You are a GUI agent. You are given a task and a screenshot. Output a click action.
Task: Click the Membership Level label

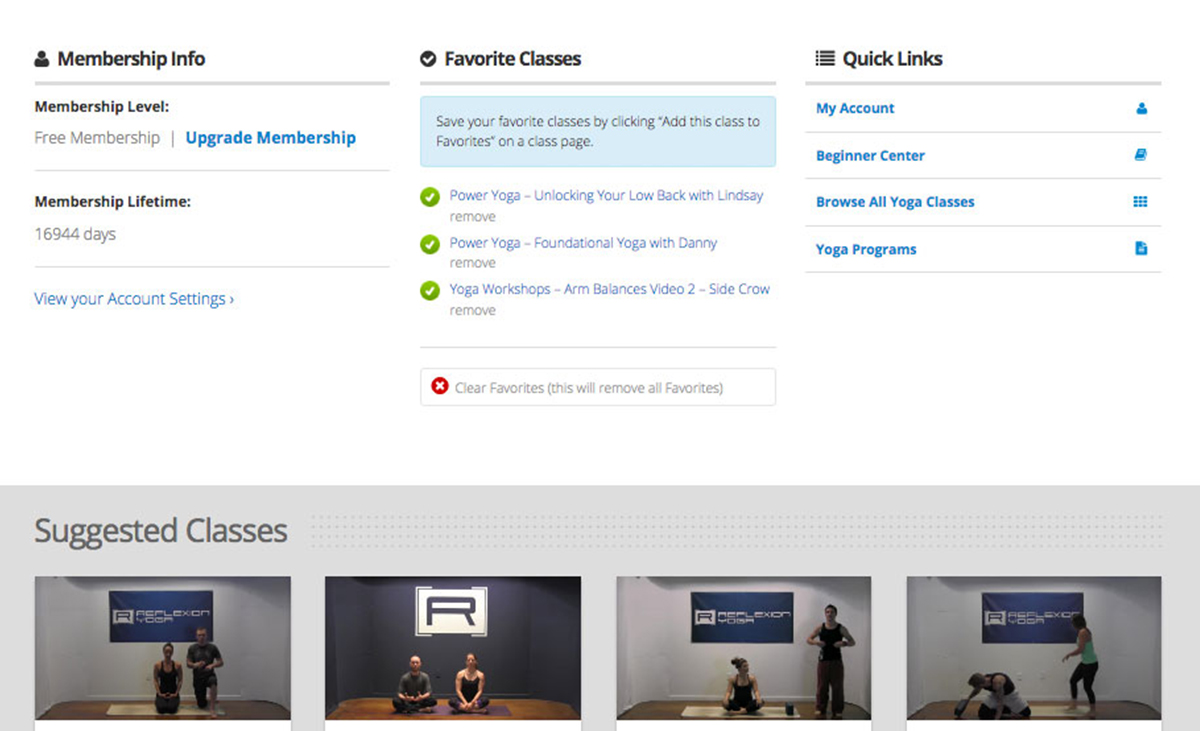pyautogui.click(x=102, y=106)
